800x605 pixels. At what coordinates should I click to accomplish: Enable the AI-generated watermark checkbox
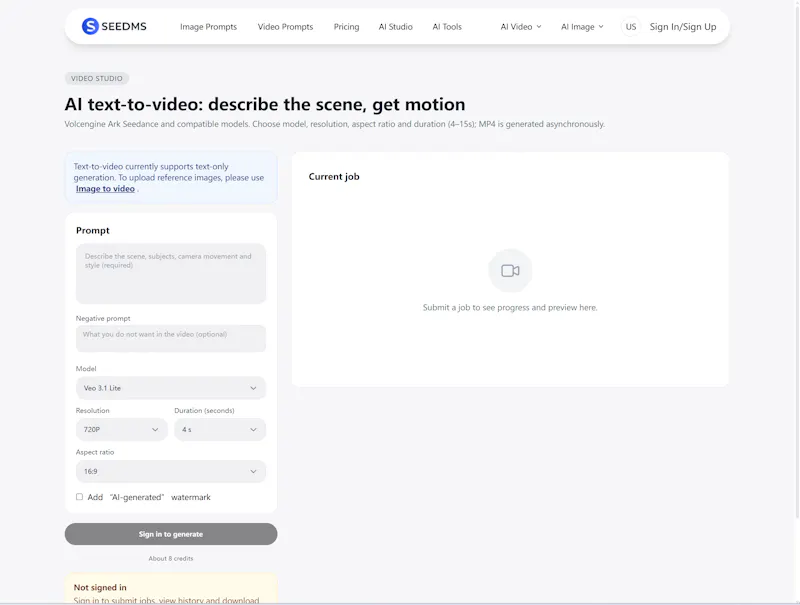coord(79,497)
